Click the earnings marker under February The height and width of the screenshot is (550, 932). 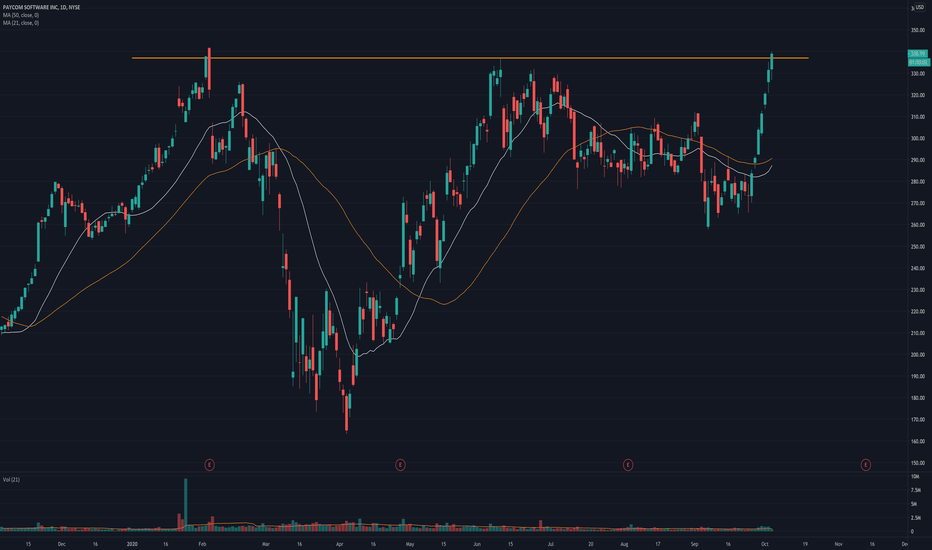pos(209,465)
